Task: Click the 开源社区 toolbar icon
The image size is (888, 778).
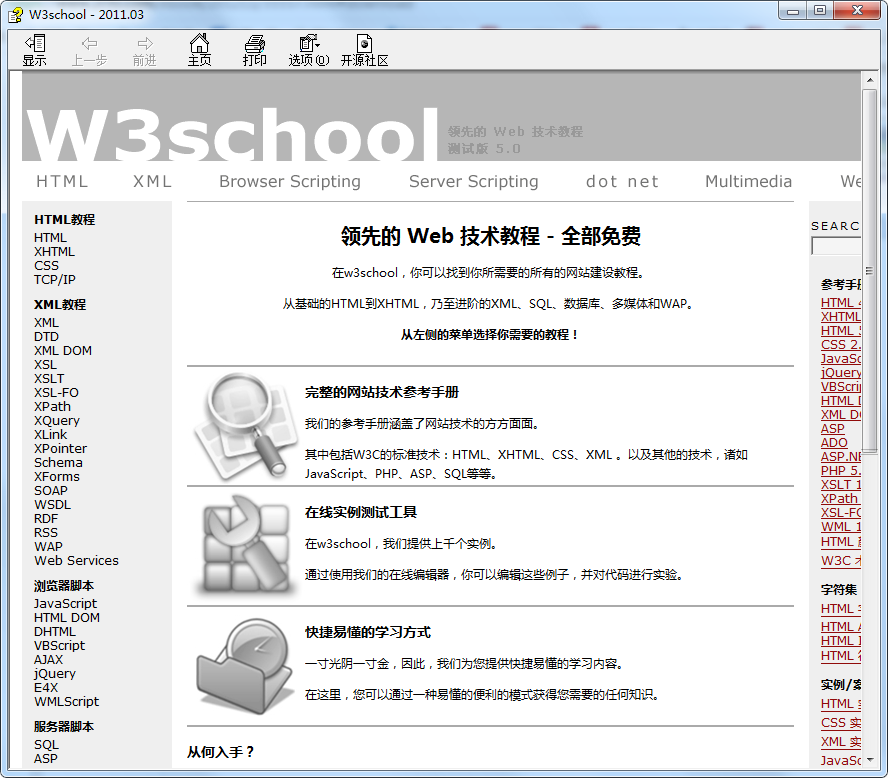Action: click(x=364, y=50)
